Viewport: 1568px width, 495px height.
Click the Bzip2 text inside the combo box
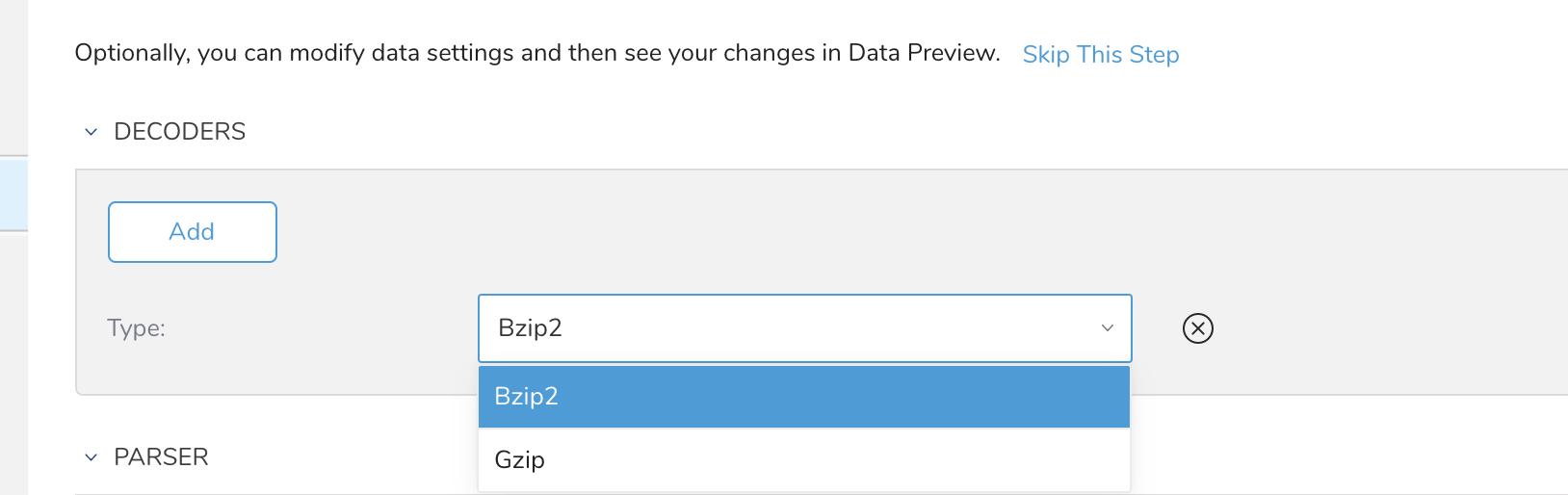tap(530, 328)
